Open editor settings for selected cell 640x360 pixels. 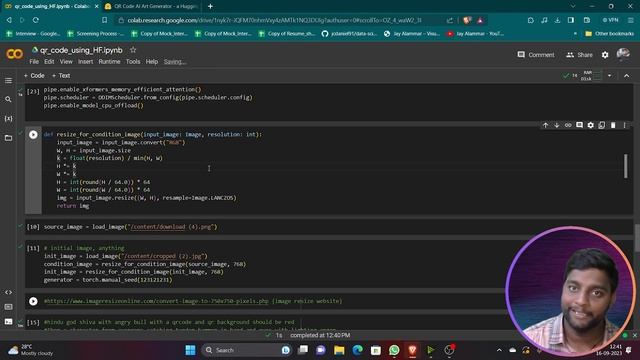coord(591,125)
